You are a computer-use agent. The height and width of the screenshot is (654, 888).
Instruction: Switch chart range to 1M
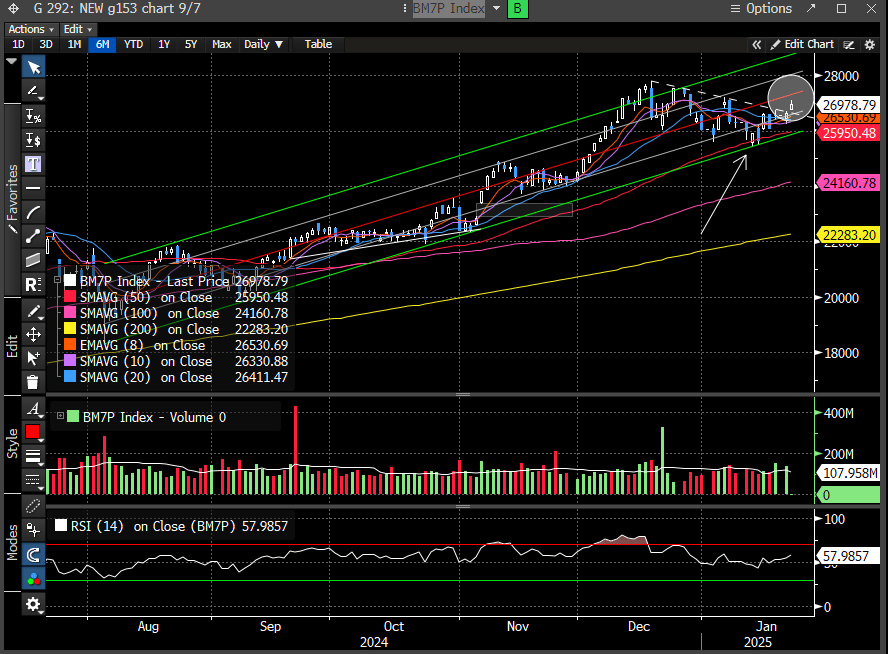[74, 44]
